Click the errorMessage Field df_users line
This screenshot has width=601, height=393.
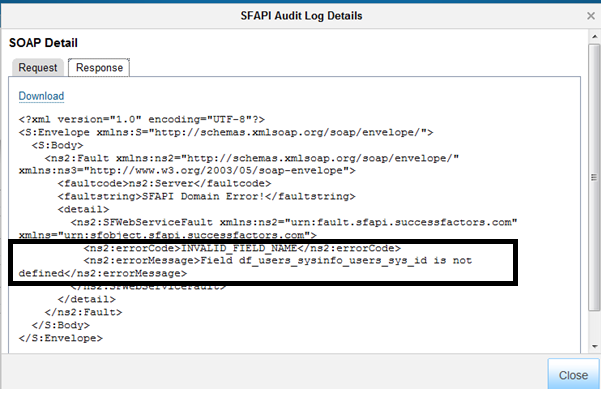coord(278,261)
